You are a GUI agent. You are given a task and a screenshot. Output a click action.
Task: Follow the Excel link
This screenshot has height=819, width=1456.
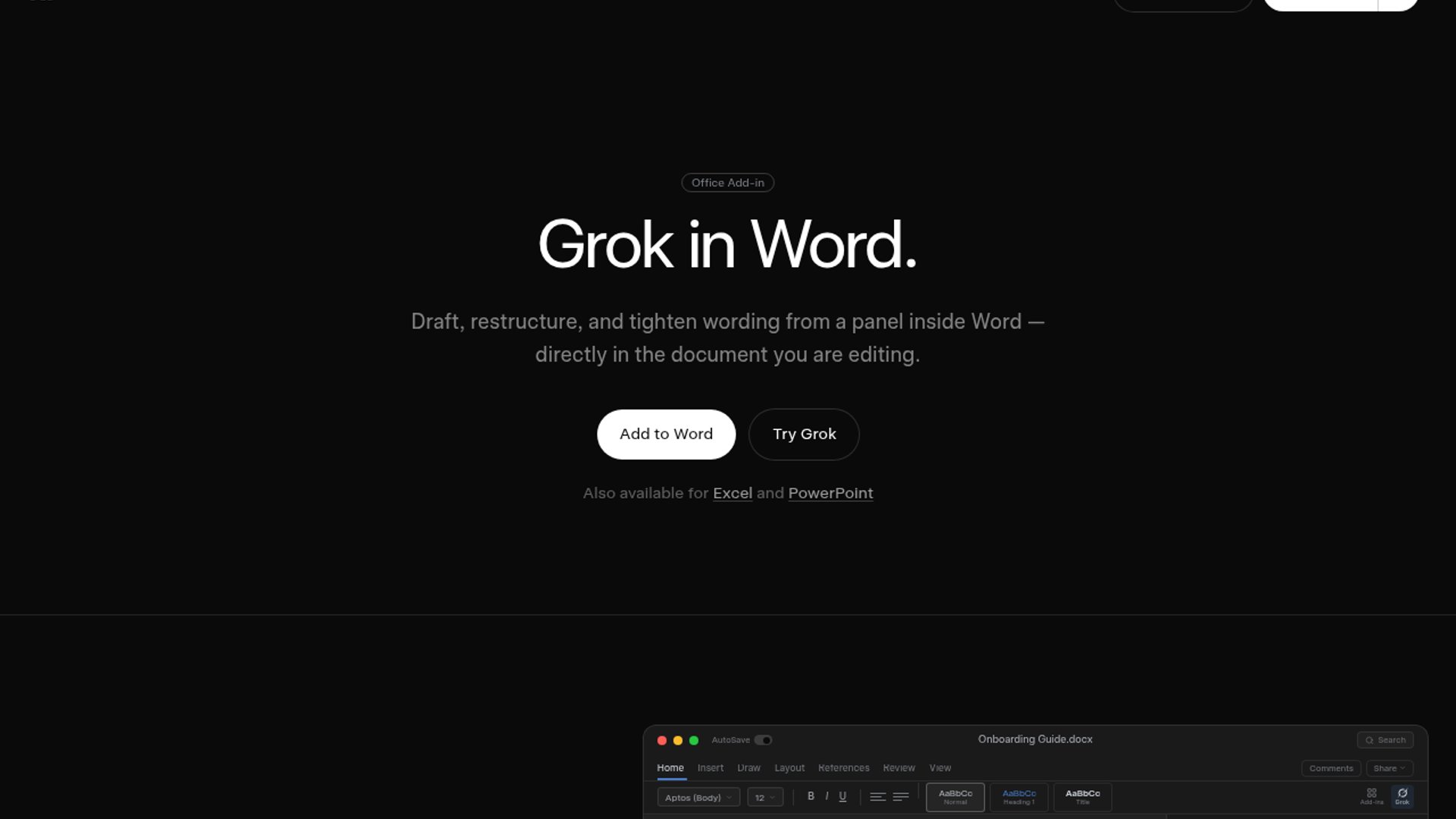pyautogui.click(x=733, y=494)
